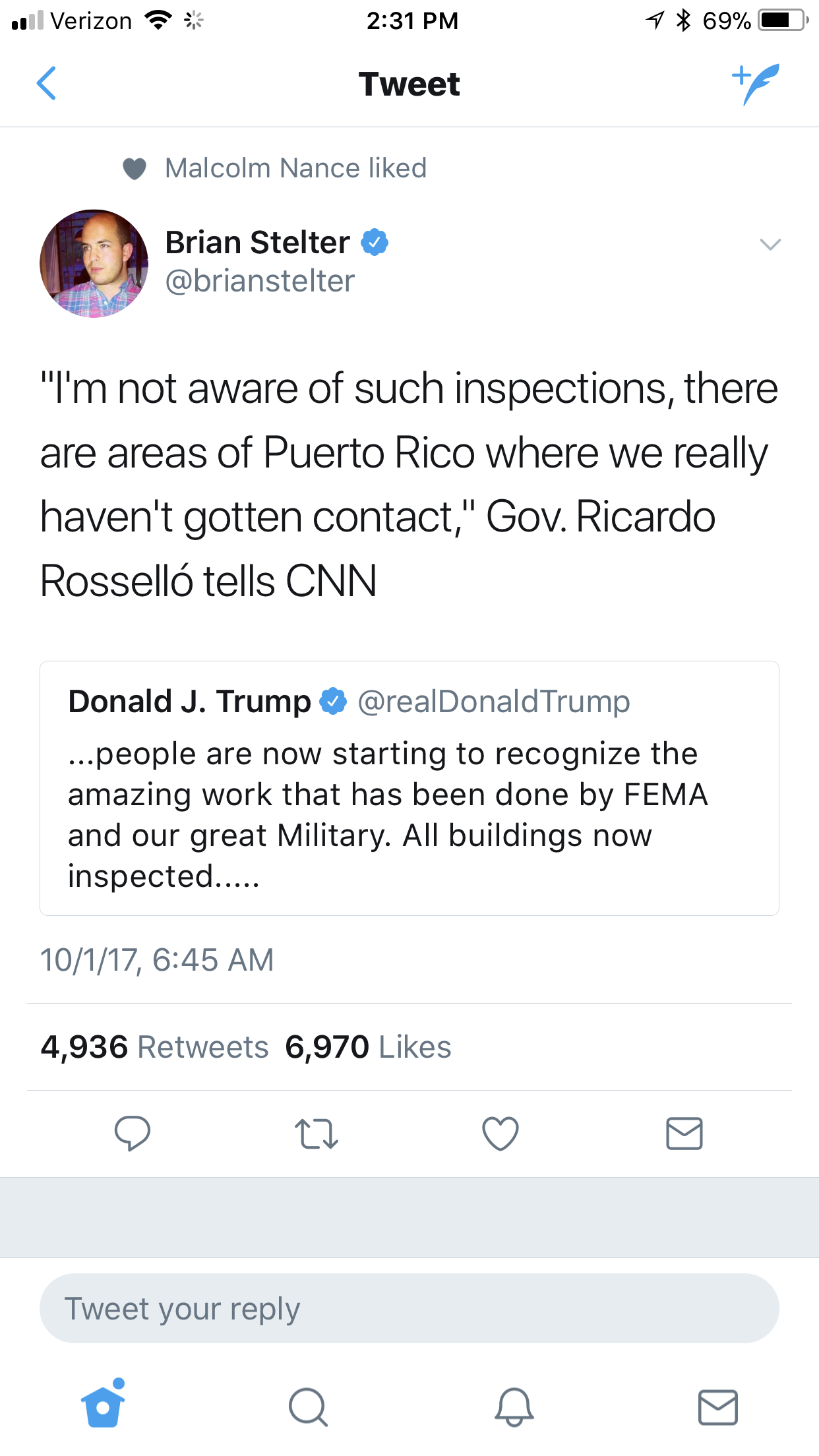Screen dimensions: 819x1456
Task: Expand the tweet options chevron
Action: 770,245
